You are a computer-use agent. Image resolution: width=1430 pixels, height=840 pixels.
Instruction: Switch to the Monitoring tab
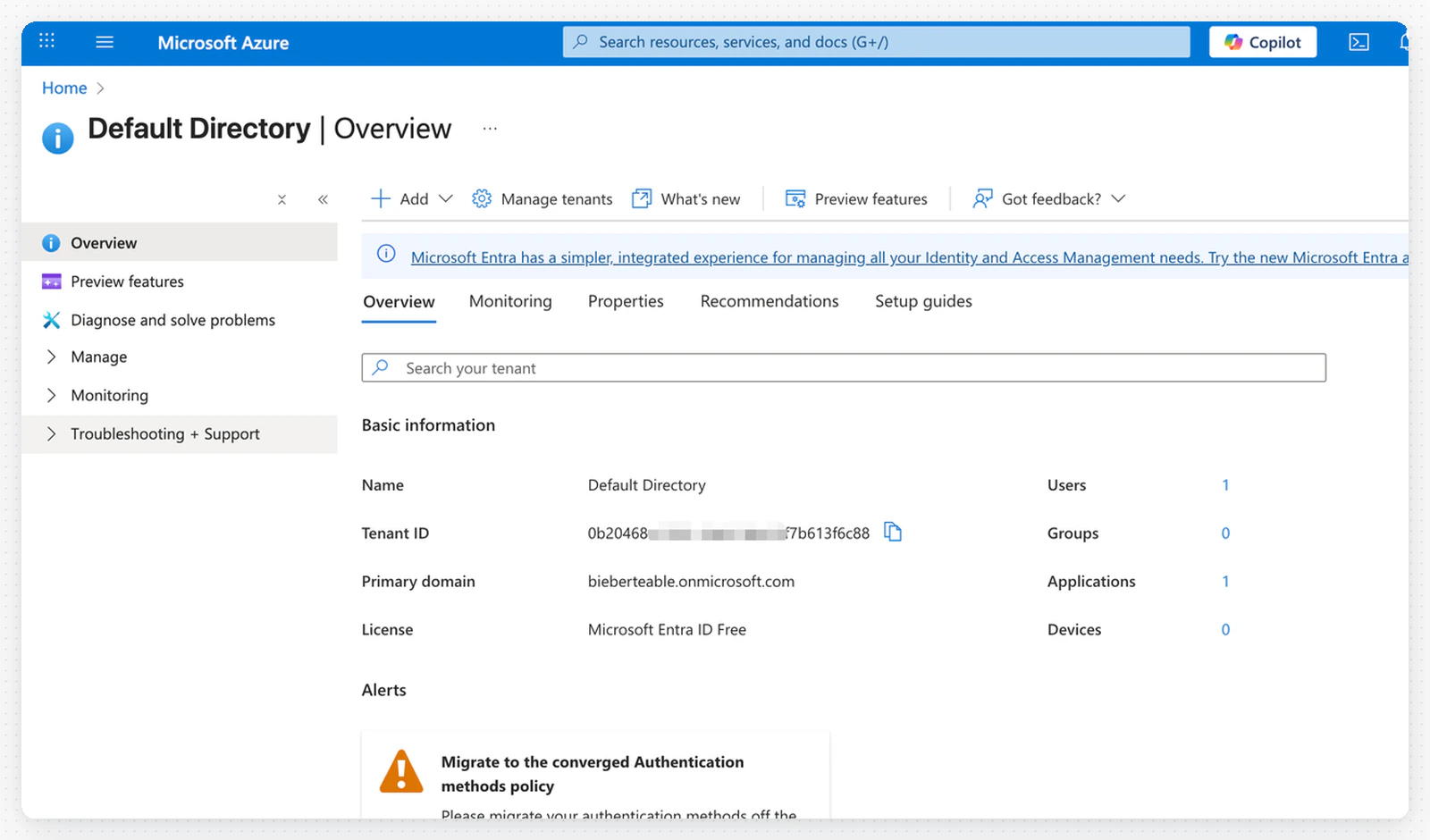click(510, 301)
